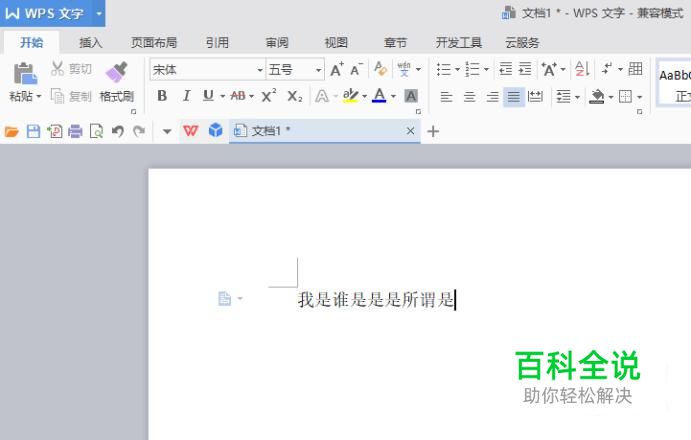This screenshot has width=691, height=440.
Task: Undo the last action
Action: [118, 131]
